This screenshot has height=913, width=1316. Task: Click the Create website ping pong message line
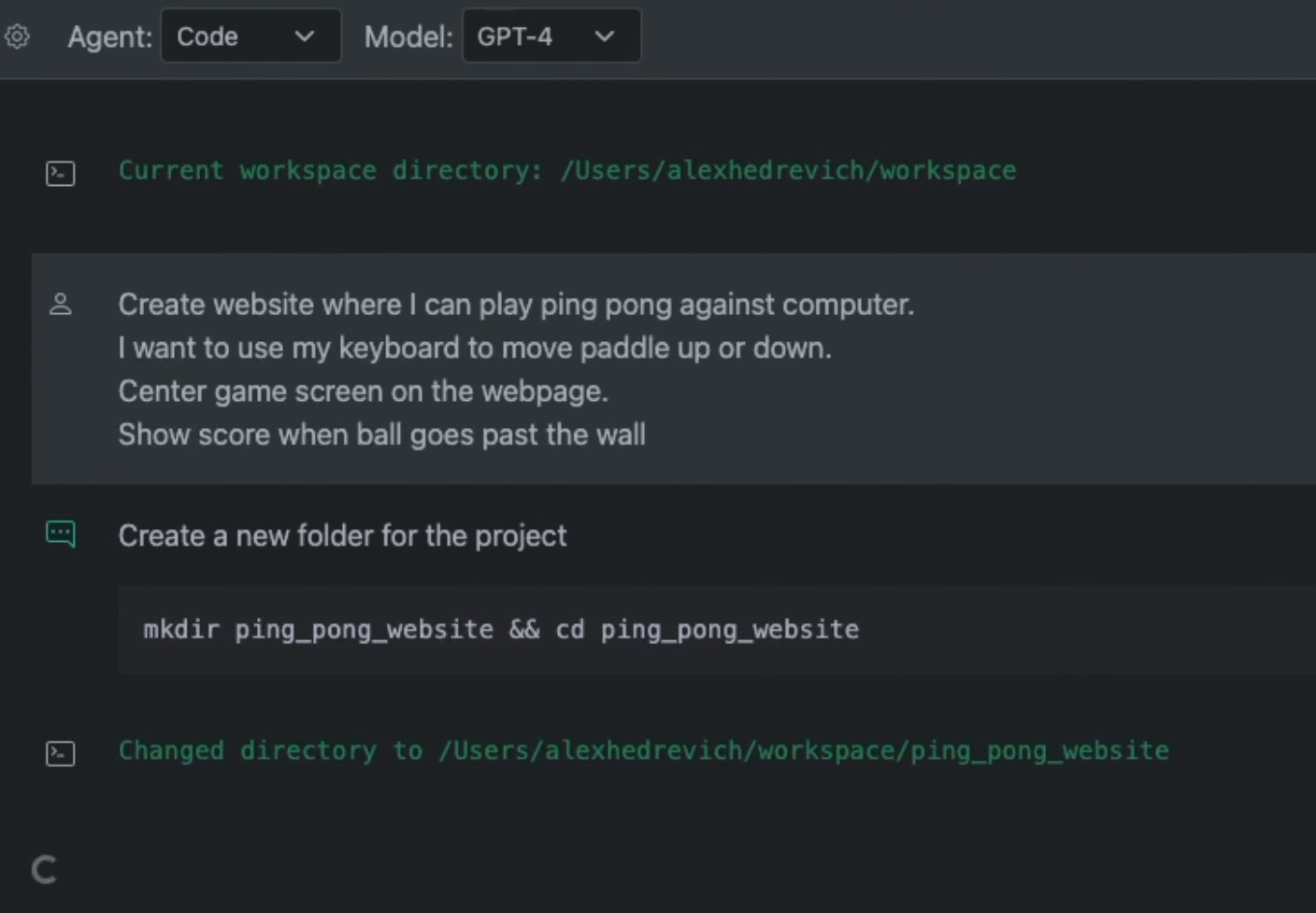tap(516, 305)
